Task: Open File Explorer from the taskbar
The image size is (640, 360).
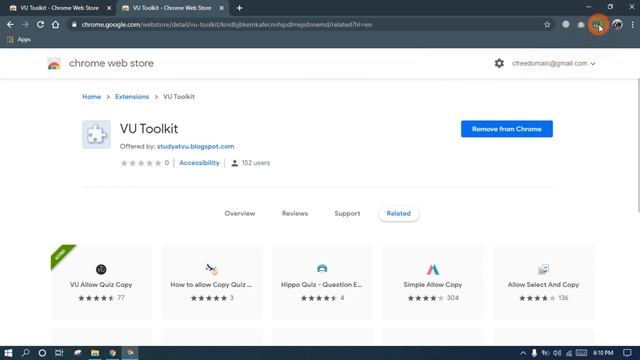Action: tap(95, 353)
